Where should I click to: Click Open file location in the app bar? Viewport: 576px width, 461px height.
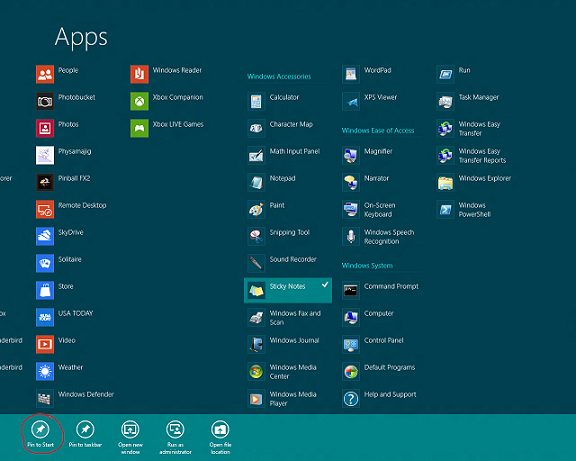tap(220, 437)
